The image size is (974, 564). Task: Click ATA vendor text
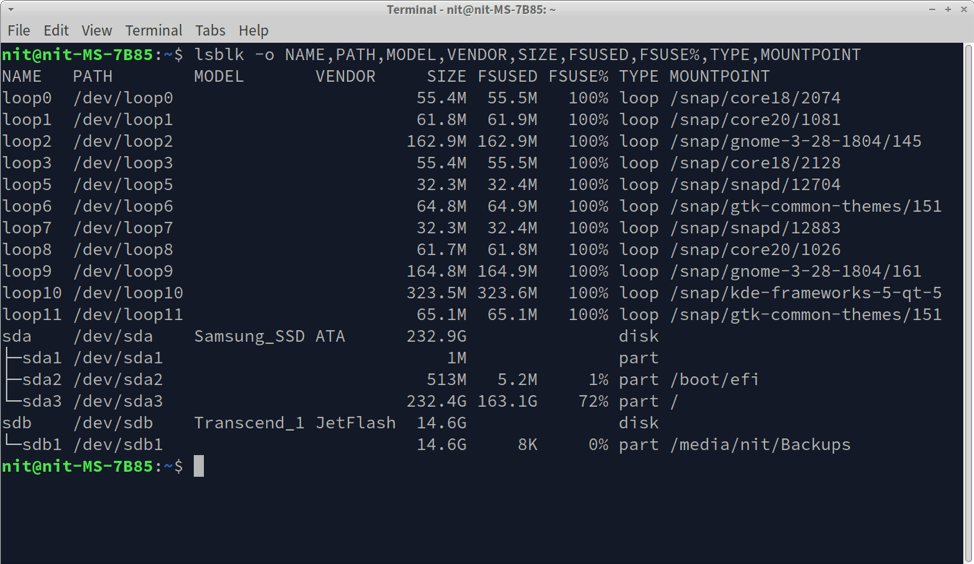(330, 337)
